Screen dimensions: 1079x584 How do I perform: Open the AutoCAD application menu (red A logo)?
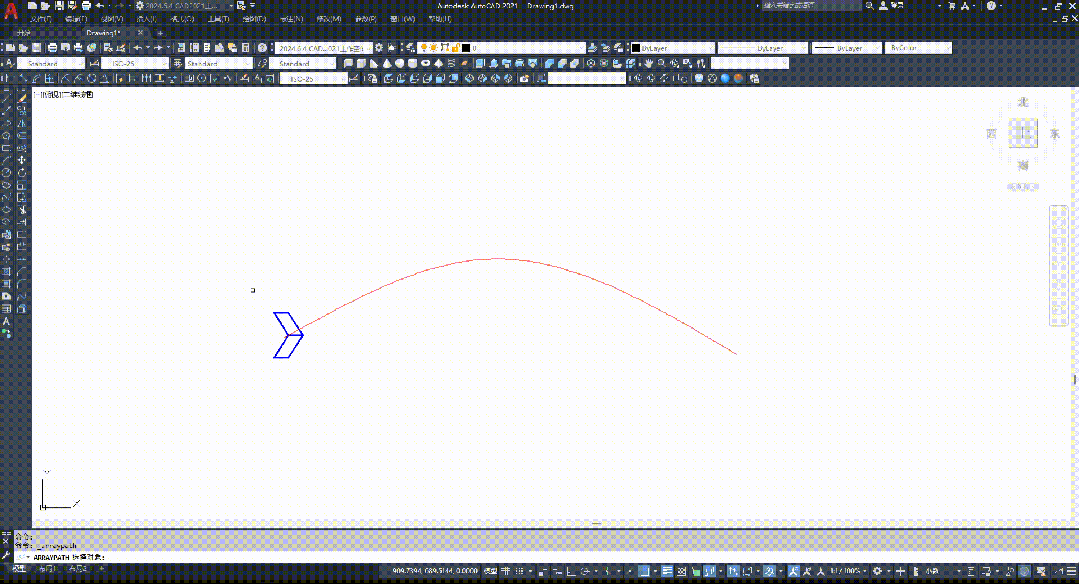click(11, 11)
